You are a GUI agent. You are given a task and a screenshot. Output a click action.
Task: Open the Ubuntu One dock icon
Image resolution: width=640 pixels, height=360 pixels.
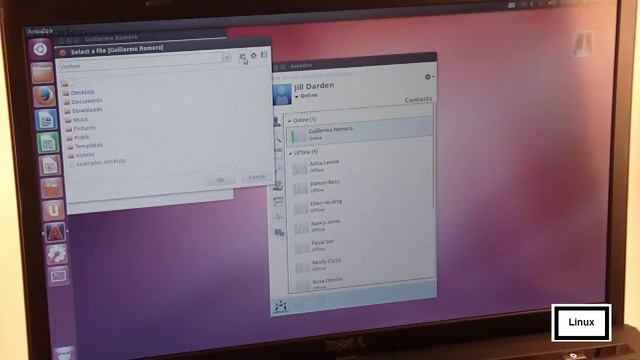pos(53,210)
